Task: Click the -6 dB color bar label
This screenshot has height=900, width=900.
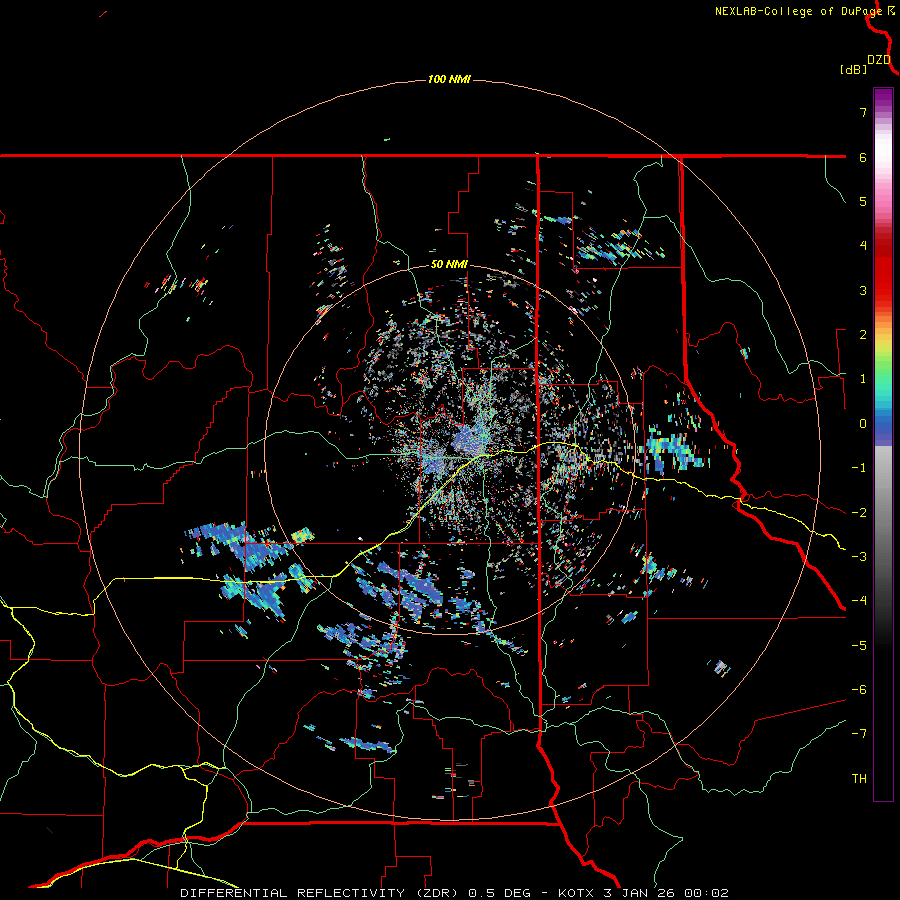Action: tap(859, 690)
